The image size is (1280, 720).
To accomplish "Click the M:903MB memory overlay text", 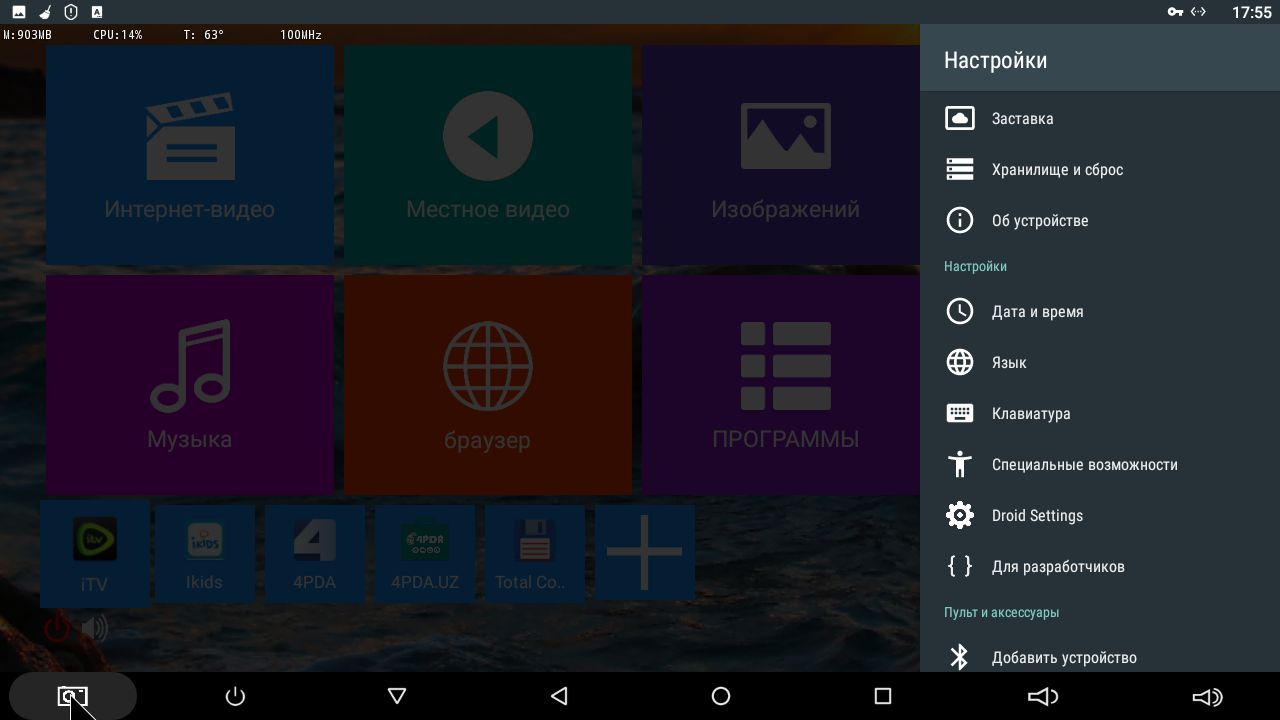I will point(28,35).
